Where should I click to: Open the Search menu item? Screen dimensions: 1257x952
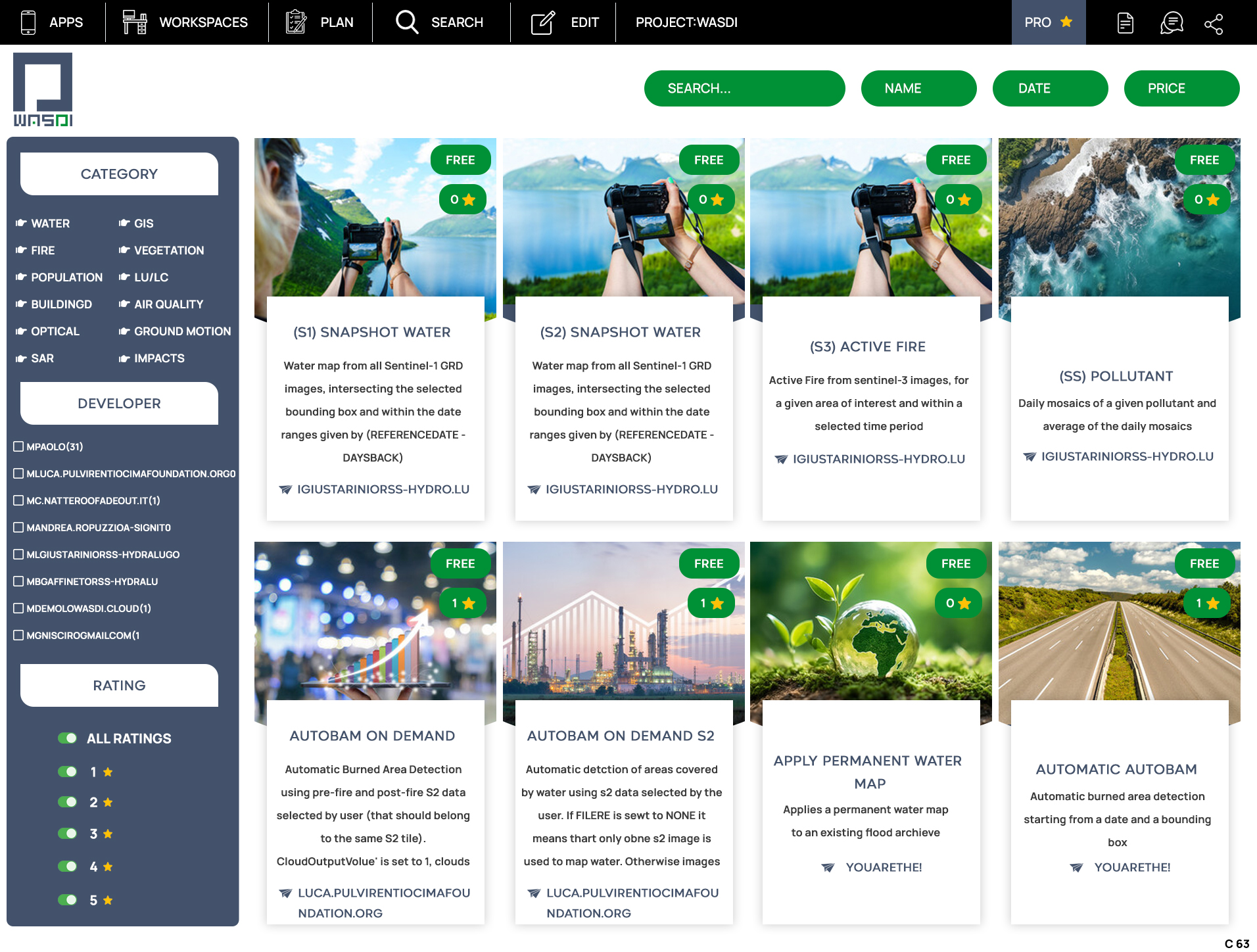440,22
